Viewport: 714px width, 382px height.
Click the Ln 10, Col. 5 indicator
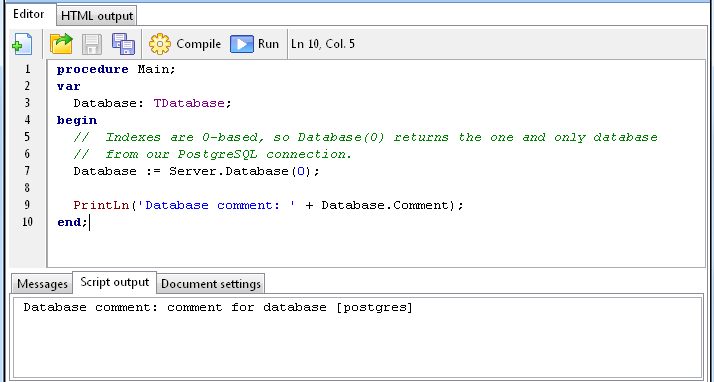pyautogui.click(x=323, y=44)
